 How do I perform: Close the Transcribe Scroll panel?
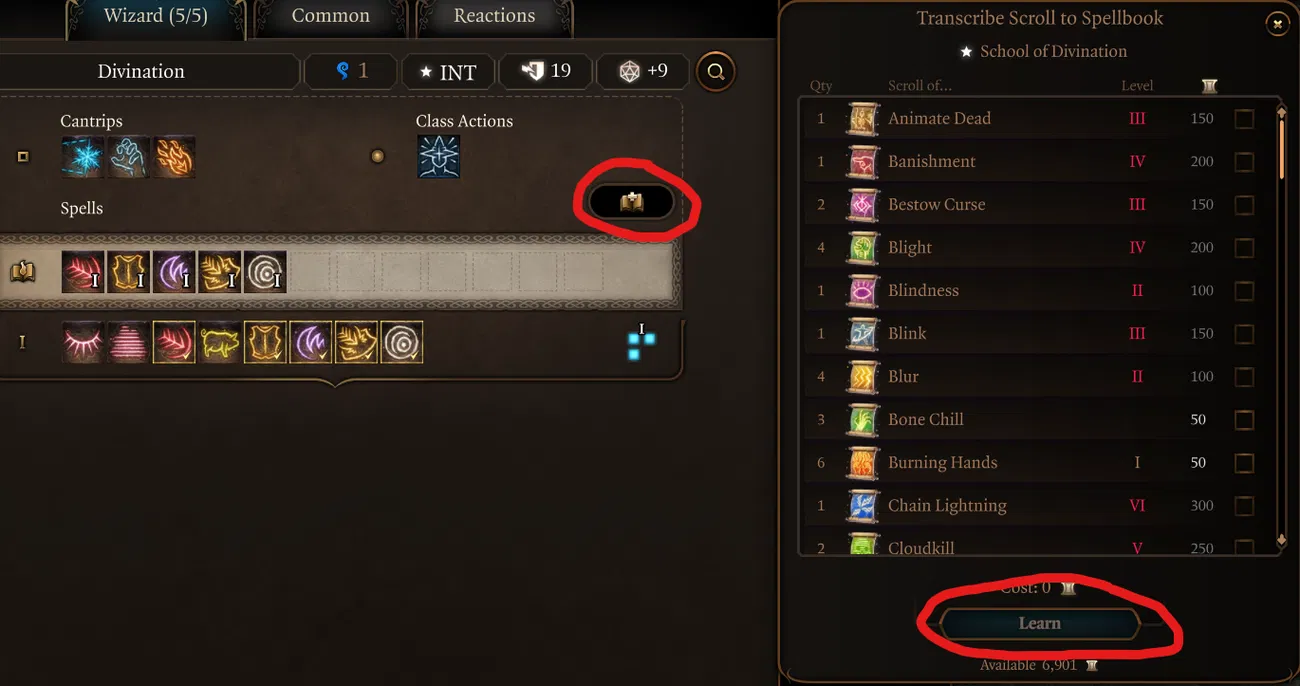coord(1277,25)
